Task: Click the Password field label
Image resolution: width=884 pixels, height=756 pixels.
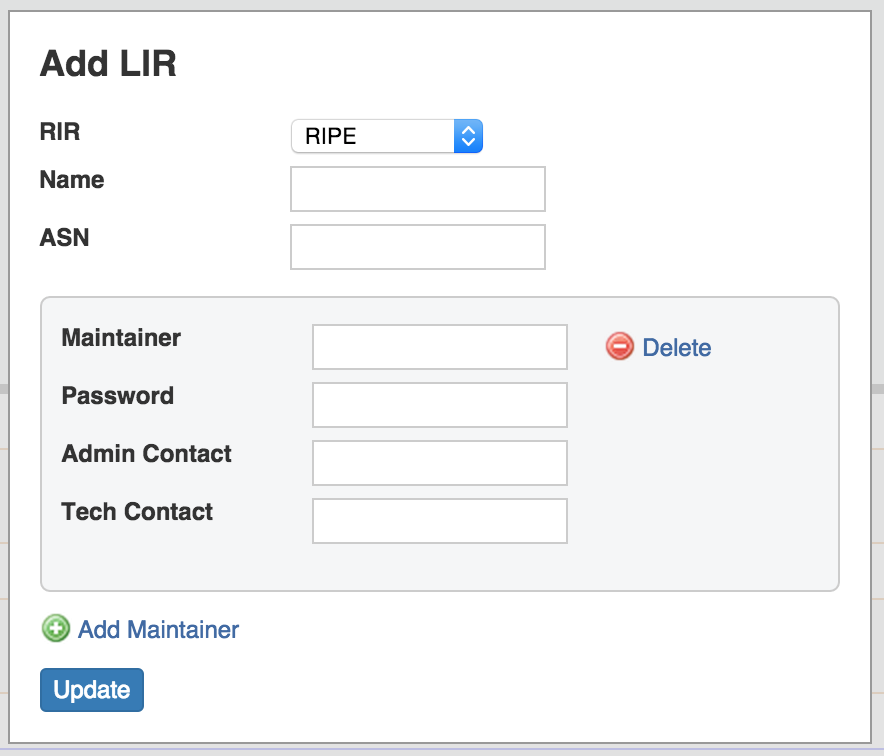Action: 117,396
